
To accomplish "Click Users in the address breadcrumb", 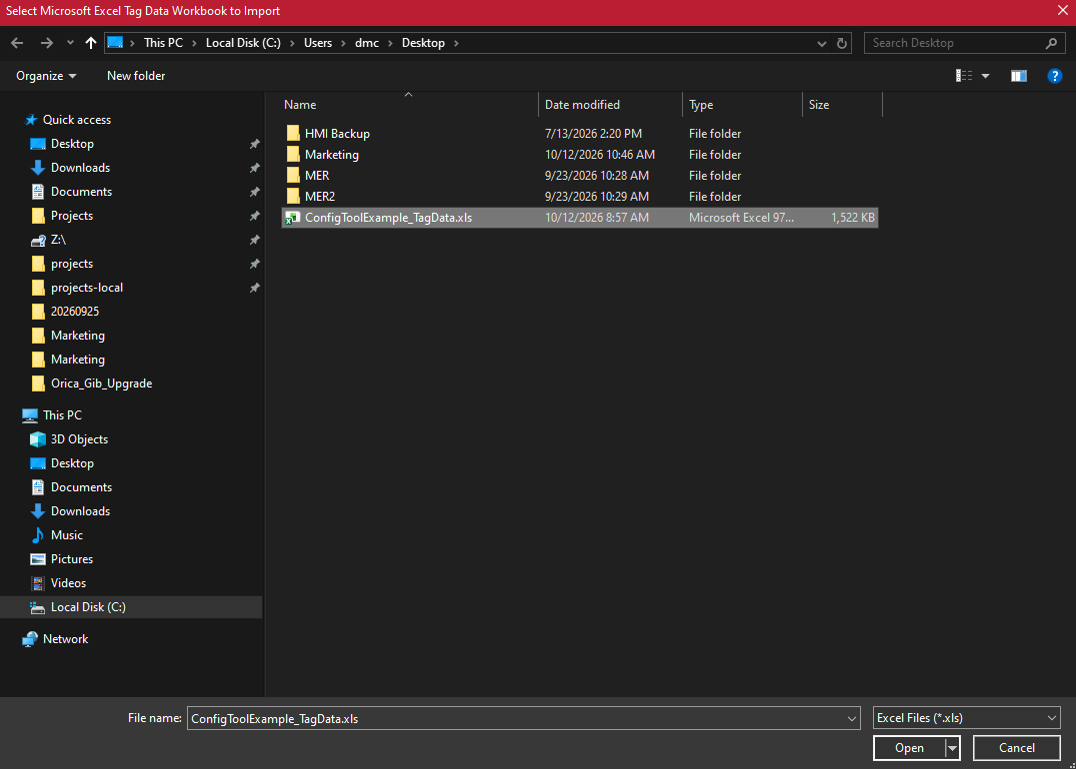I will point(318,43).
